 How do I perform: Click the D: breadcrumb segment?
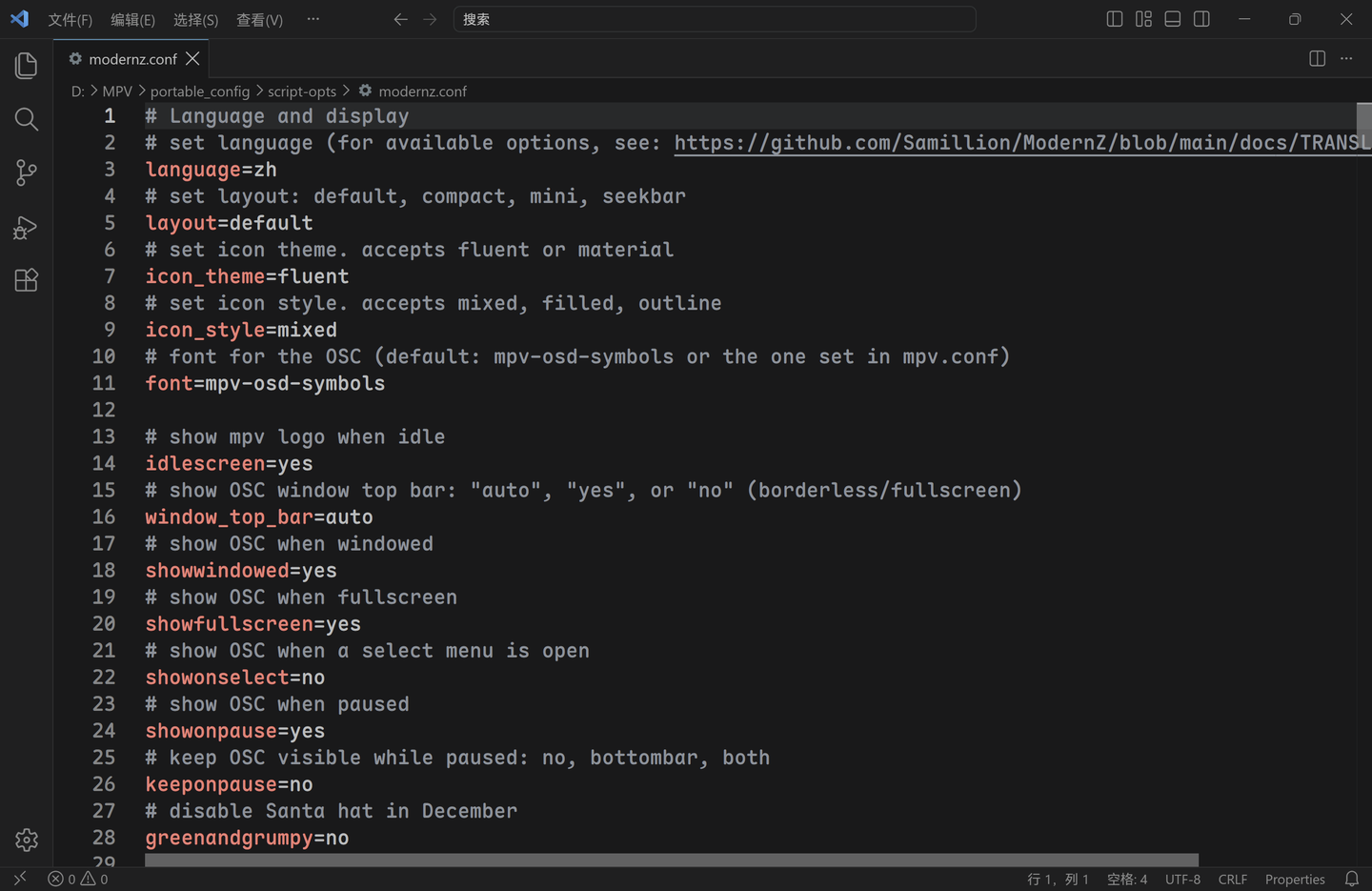click(x=78, y=91)
